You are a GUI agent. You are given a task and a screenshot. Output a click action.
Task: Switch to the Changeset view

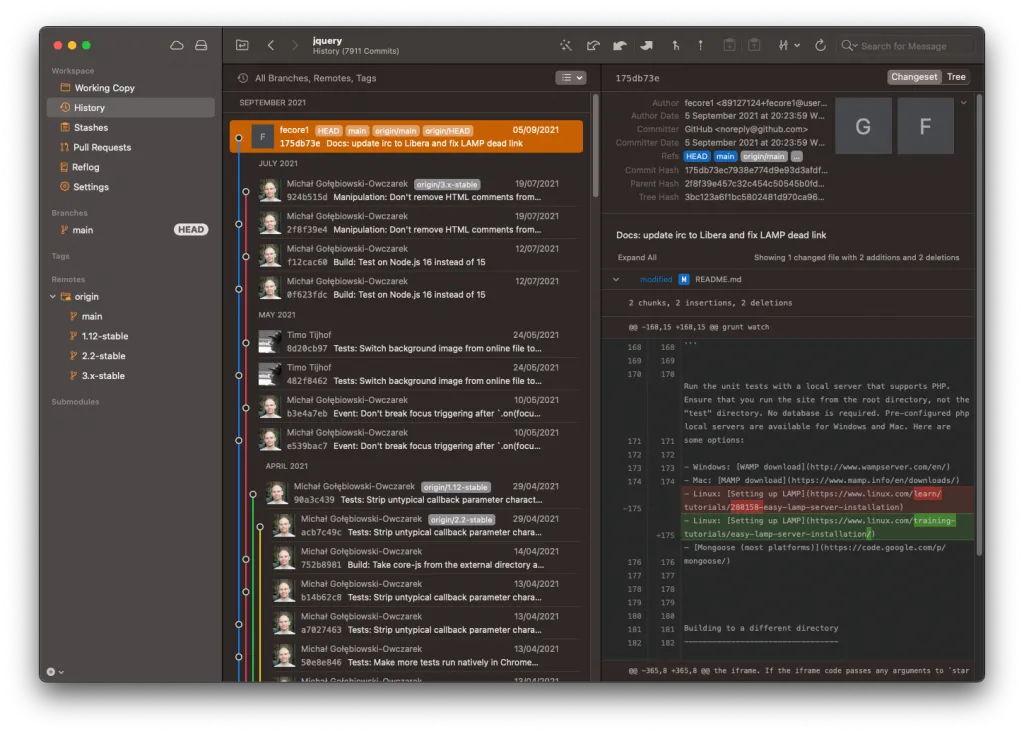[914, 77]
